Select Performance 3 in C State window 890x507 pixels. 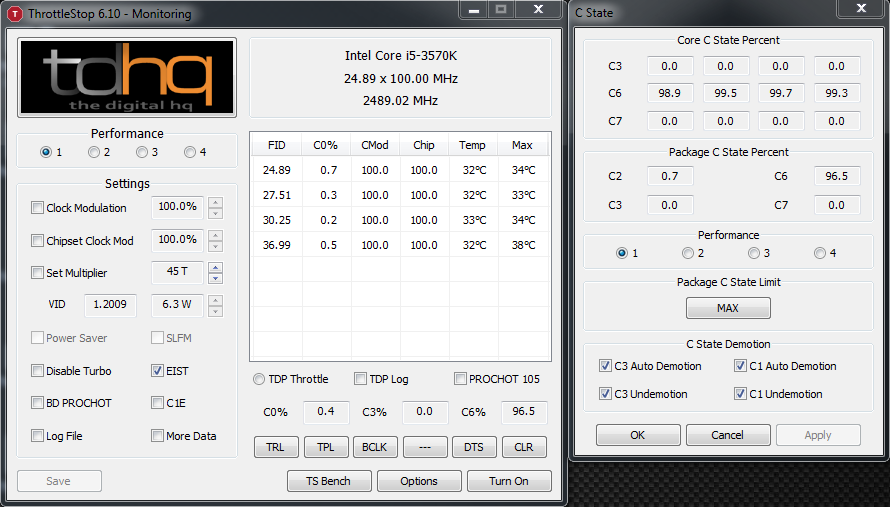[x=754, y=253]
